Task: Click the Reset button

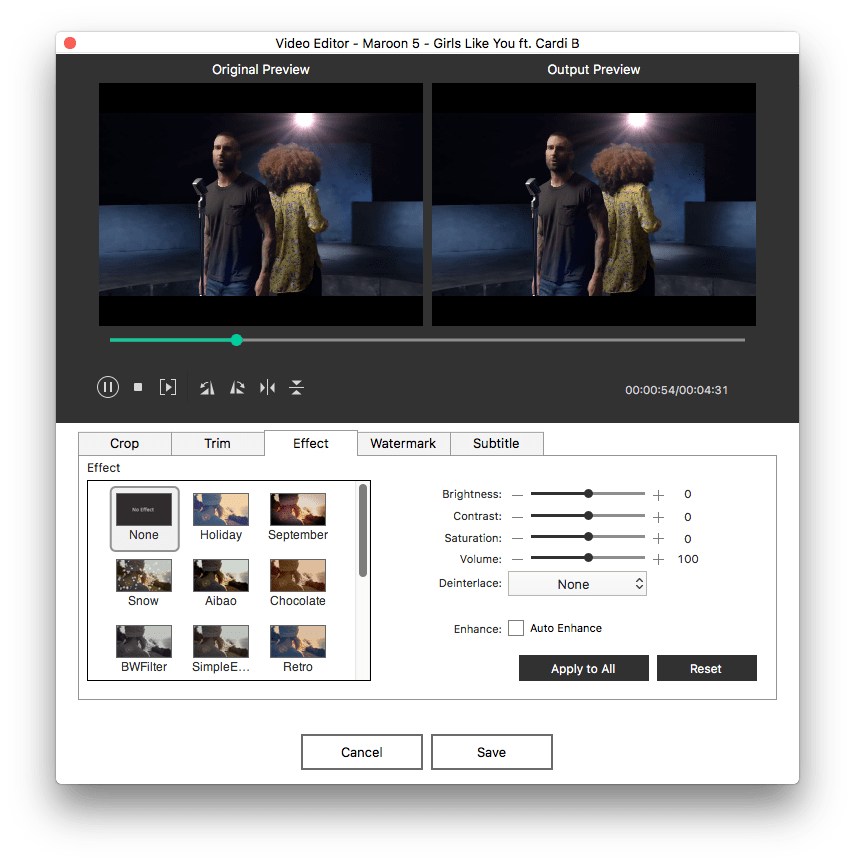Action: (x=706, y=668)
